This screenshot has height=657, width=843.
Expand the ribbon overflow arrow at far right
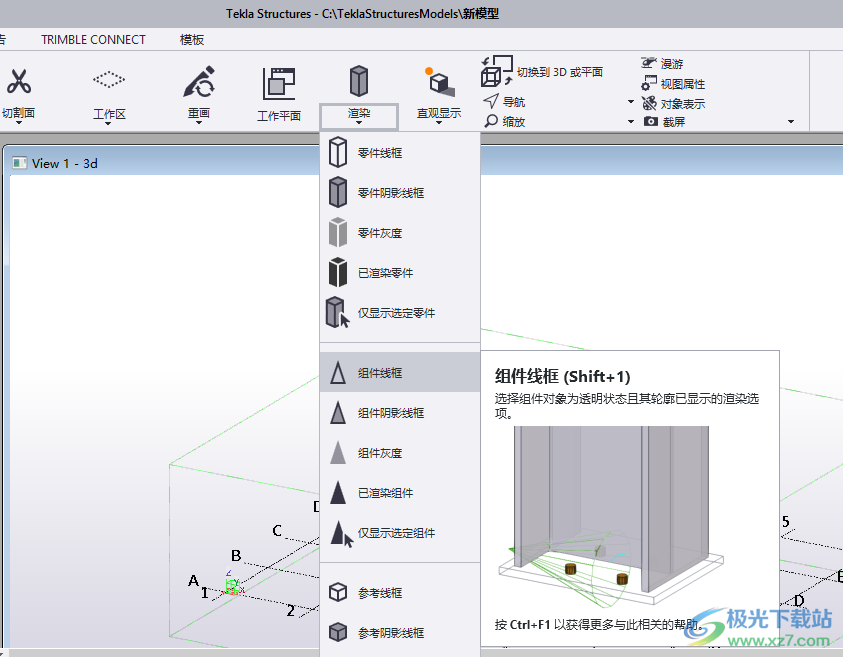(x=791, y=122)
